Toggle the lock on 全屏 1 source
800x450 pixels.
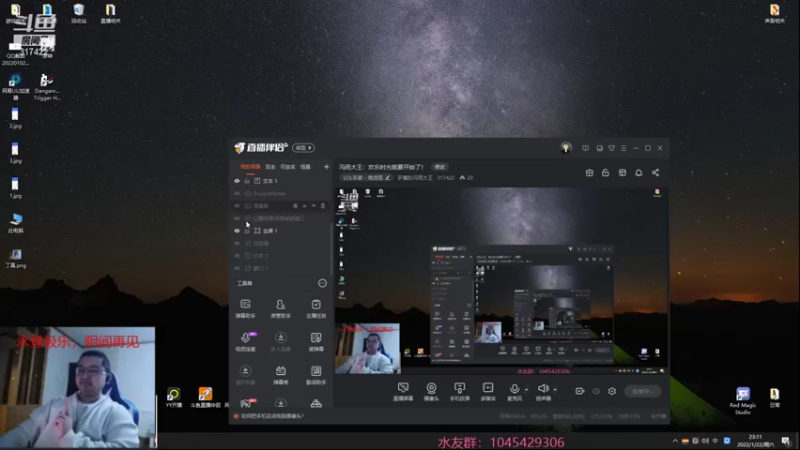tap(247, 231)
